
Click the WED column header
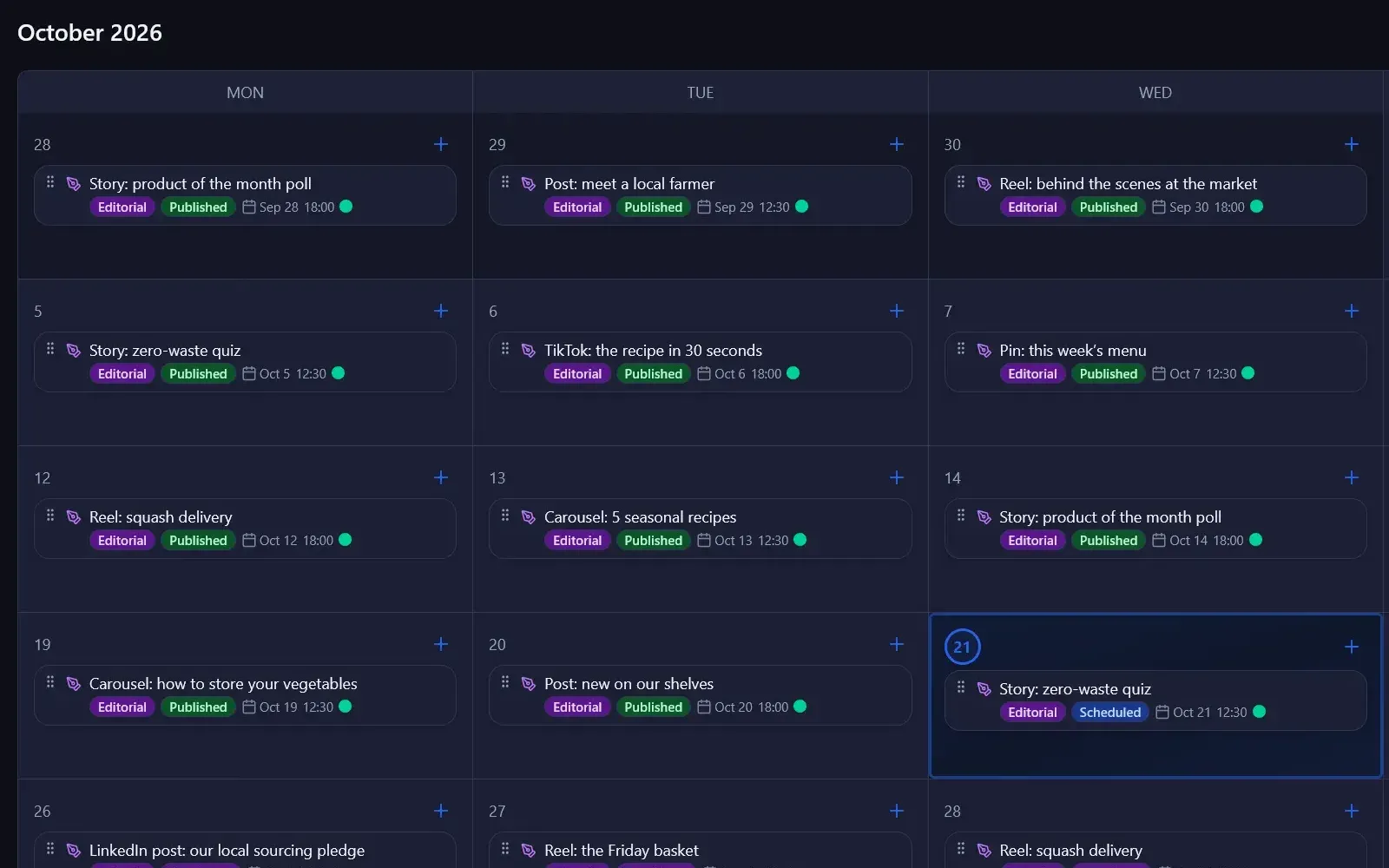[1155, 93]
